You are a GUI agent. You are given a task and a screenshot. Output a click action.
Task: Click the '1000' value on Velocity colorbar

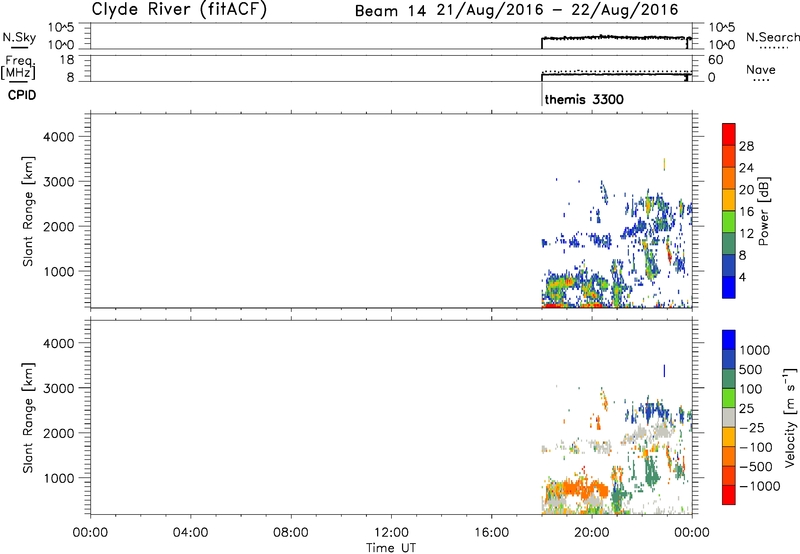754,350
